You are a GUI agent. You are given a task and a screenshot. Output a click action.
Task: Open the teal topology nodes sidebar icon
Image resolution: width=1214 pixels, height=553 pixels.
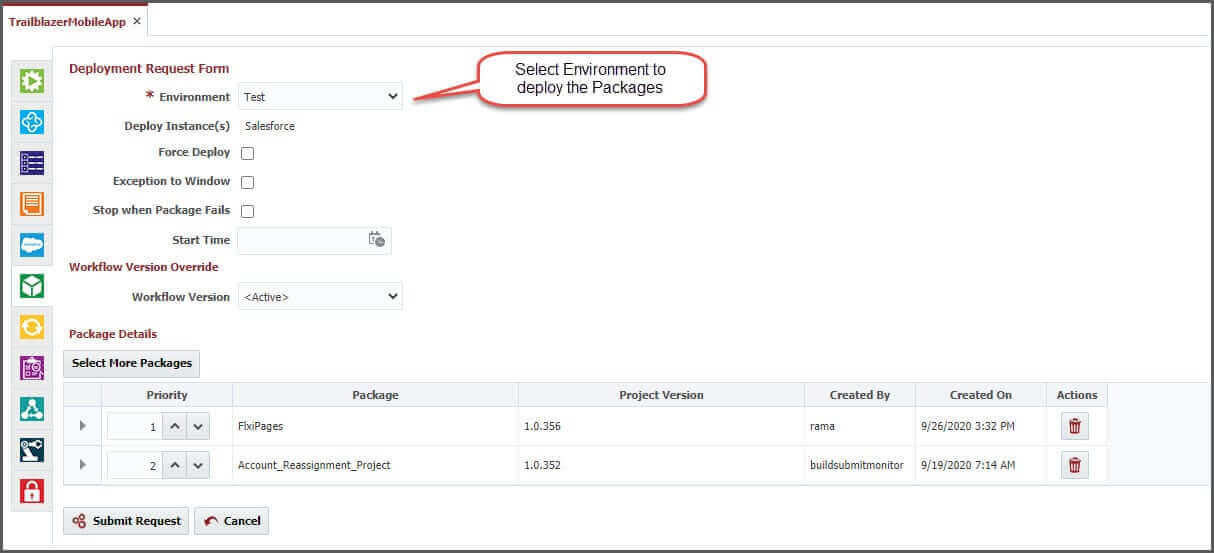32,409
